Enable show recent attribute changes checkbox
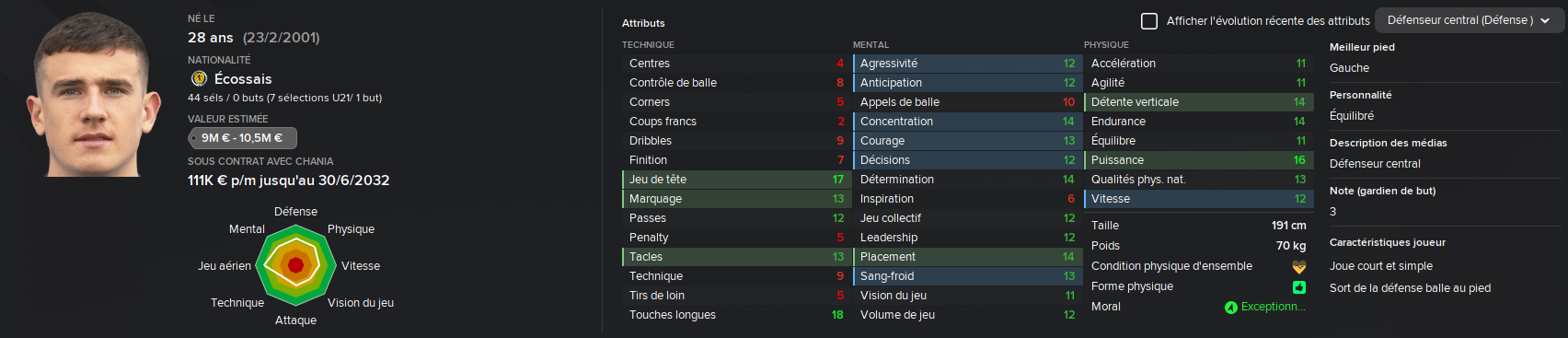 [1149, 20]
